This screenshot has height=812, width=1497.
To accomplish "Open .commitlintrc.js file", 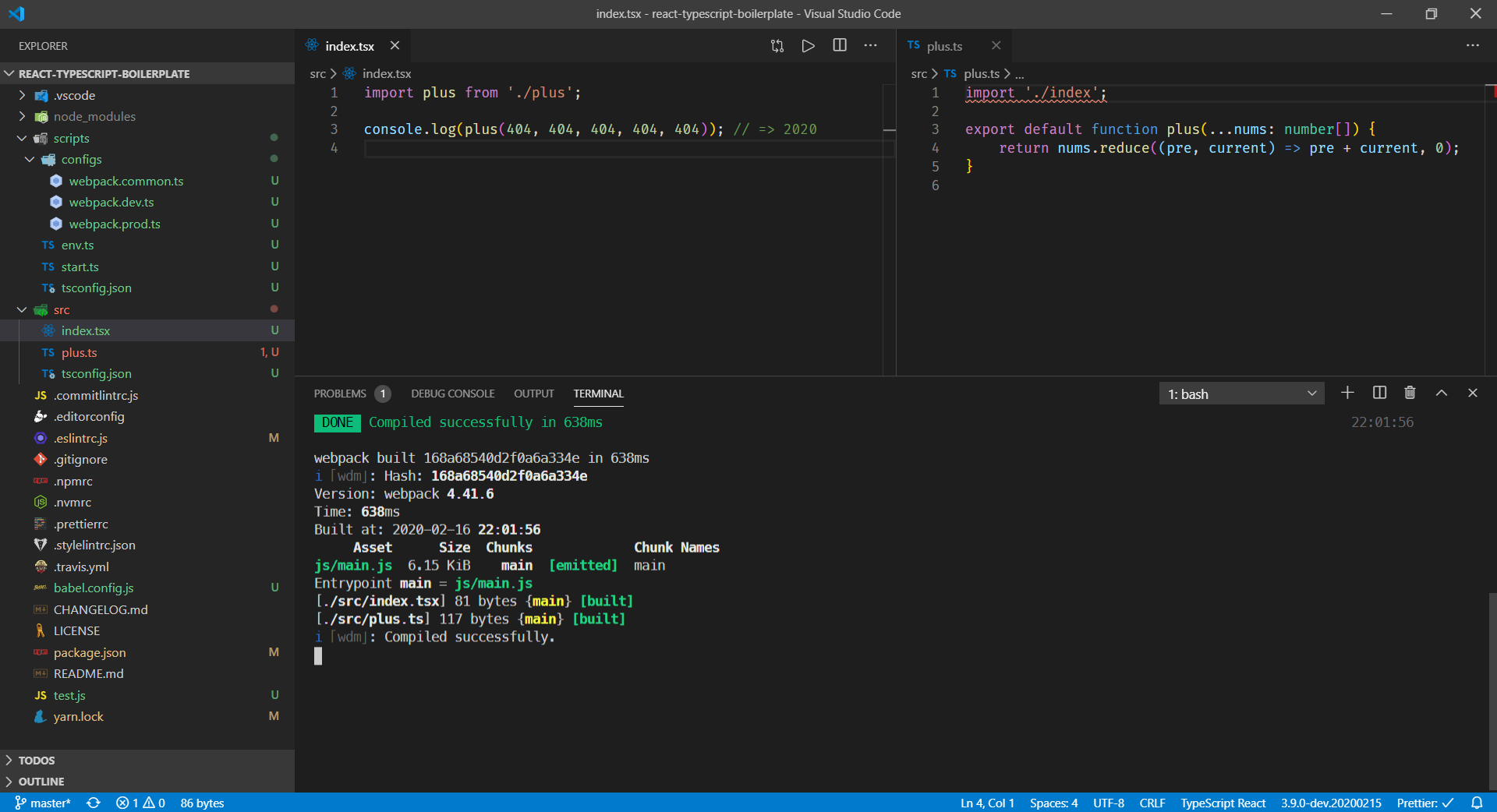I will (147, 395).
